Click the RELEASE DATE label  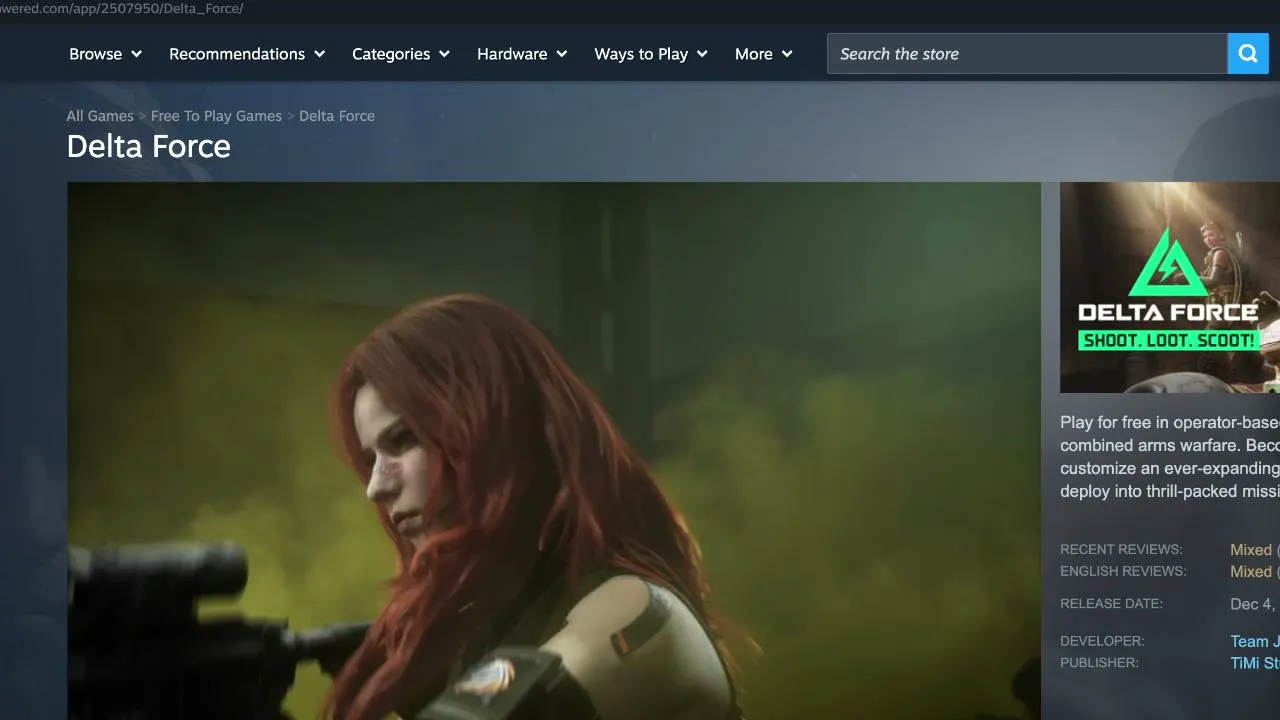click(x=1111, y=603)
